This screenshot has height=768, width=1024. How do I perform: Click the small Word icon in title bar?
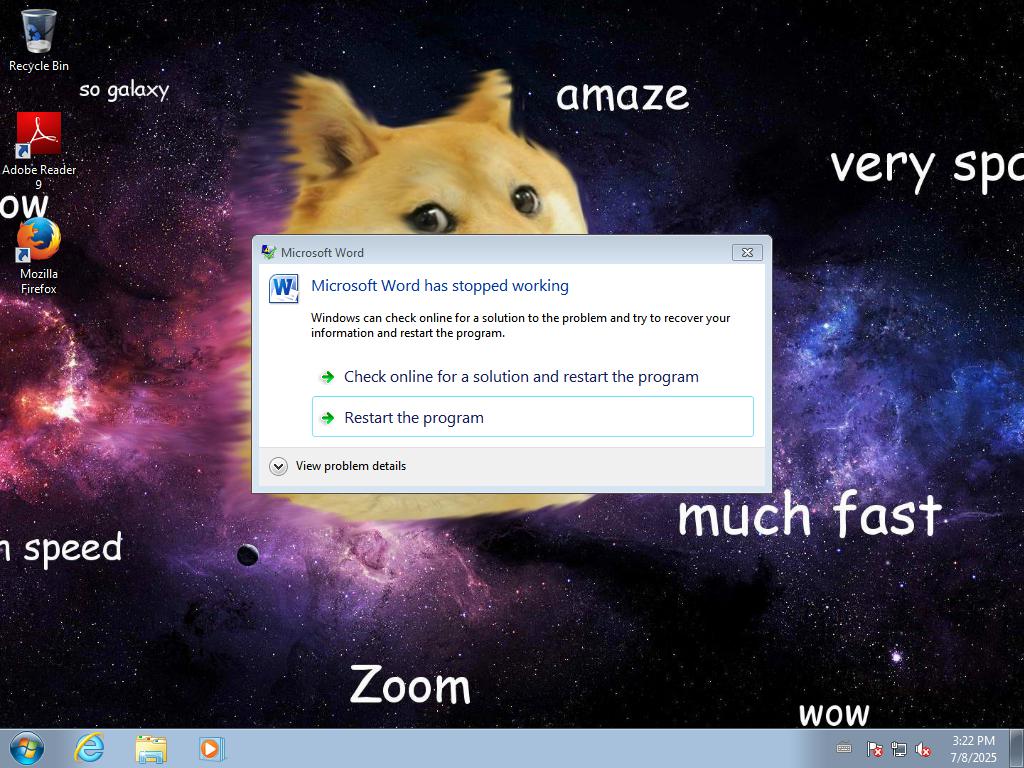click(268, 252)
